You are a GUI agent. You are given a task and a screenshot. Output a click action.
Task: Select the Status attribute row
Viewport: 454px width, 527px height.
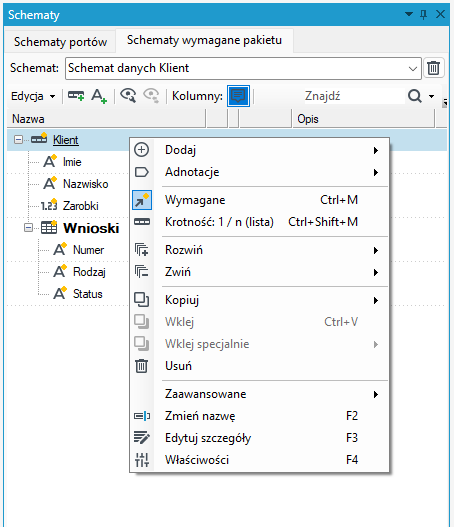pos(88,294)
